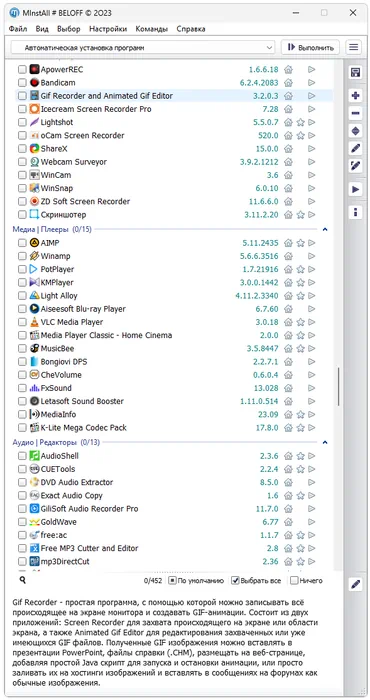Toggle the Ничего checkbox

tap(294, 581)
